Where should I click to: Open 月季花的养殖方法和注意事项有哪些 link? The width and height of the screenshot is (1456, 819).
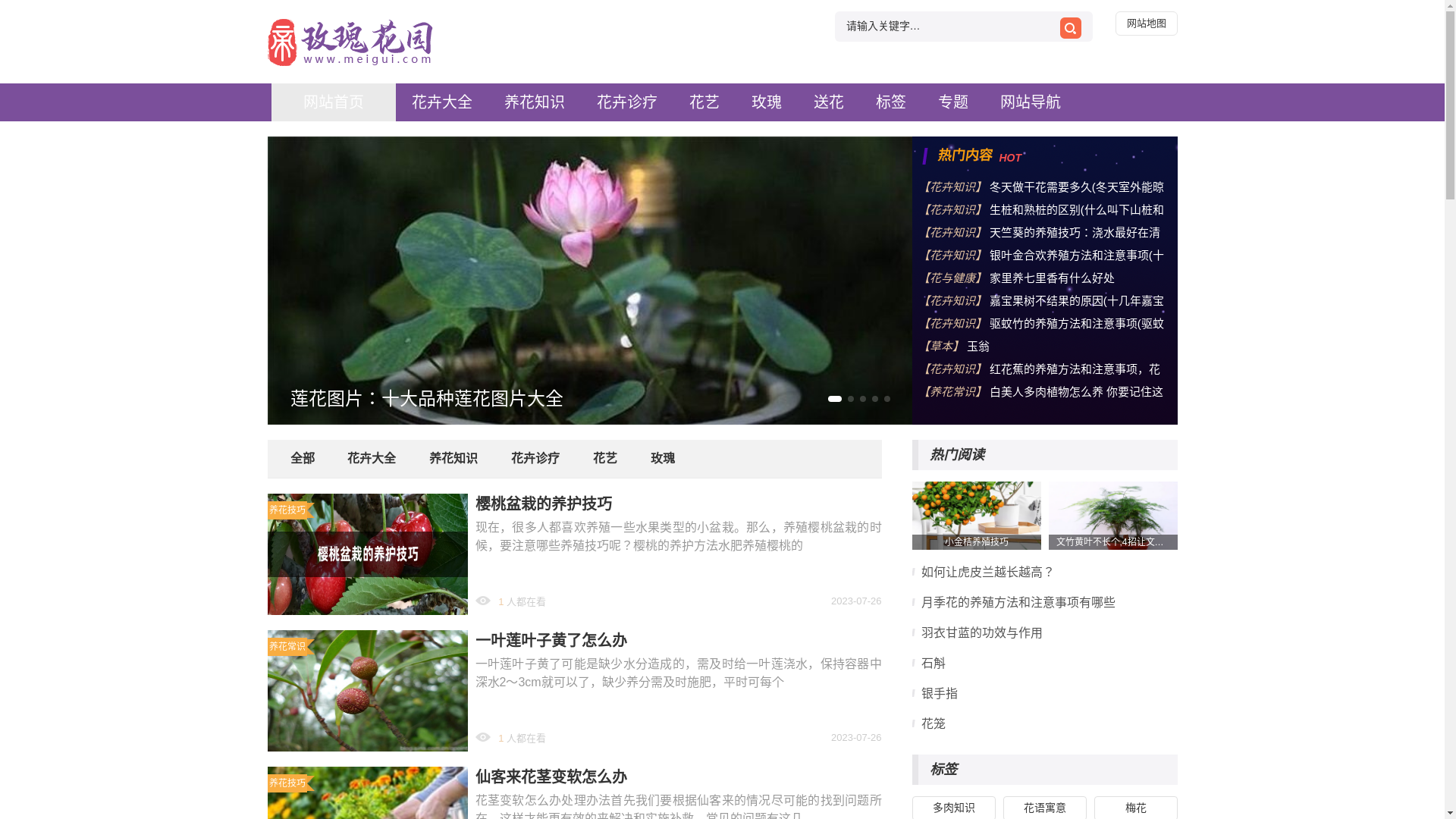point(1018,603)
